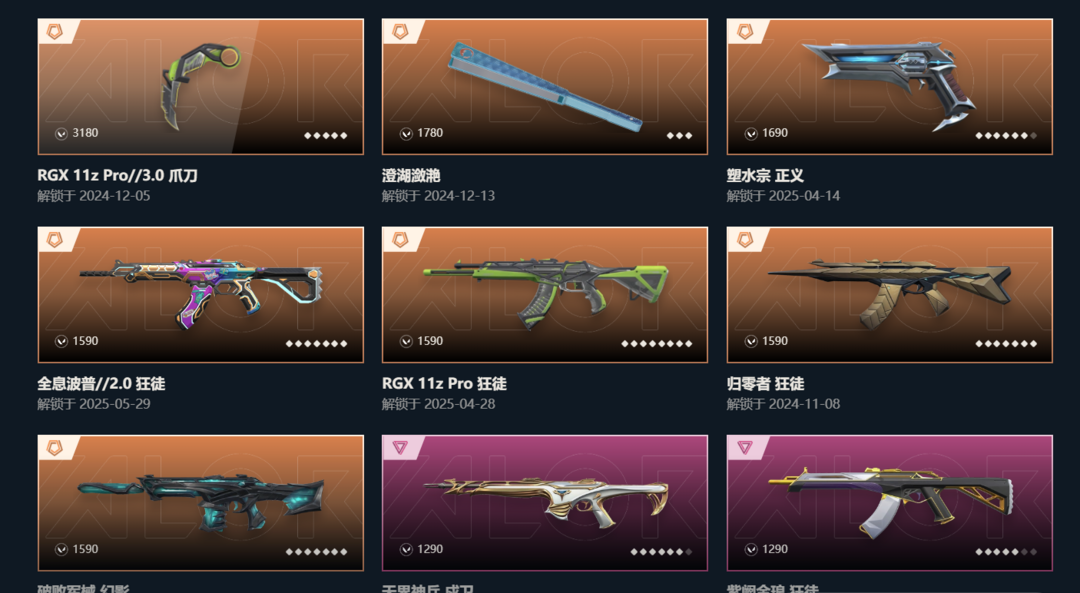Open the green RGX 11z Pro 狂徒 rifle image

(545, 295)
